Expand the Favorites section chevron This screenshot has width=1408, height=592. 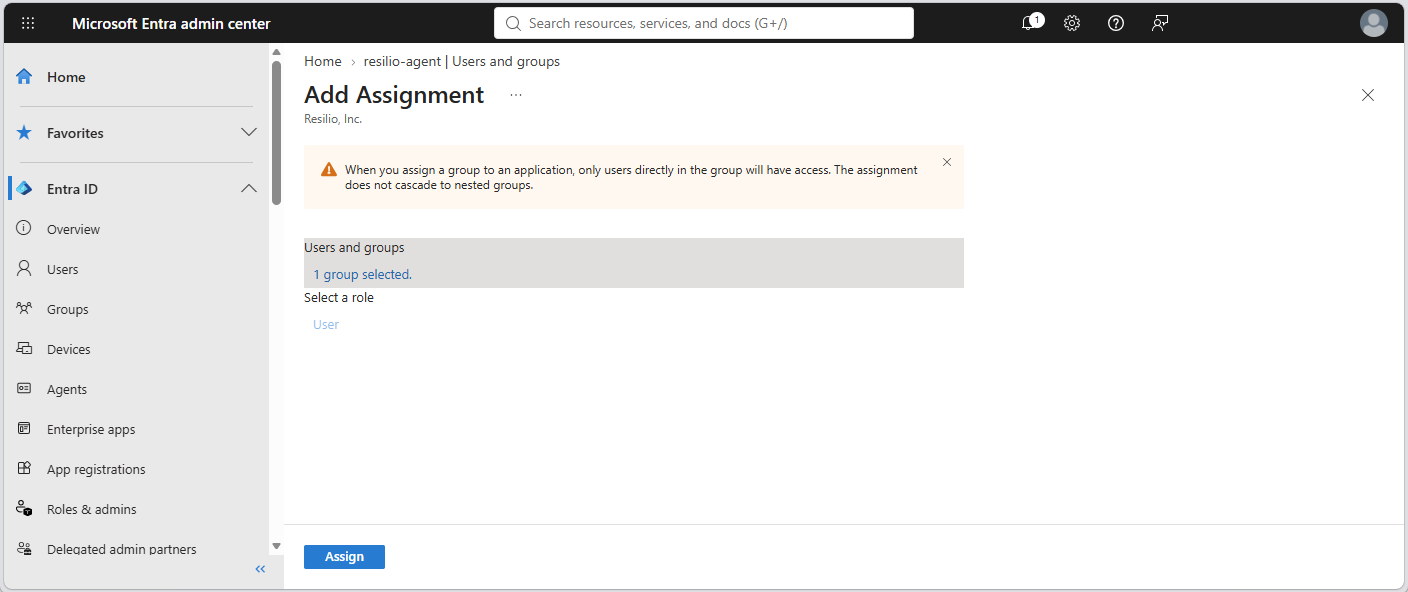click(249, 133)
